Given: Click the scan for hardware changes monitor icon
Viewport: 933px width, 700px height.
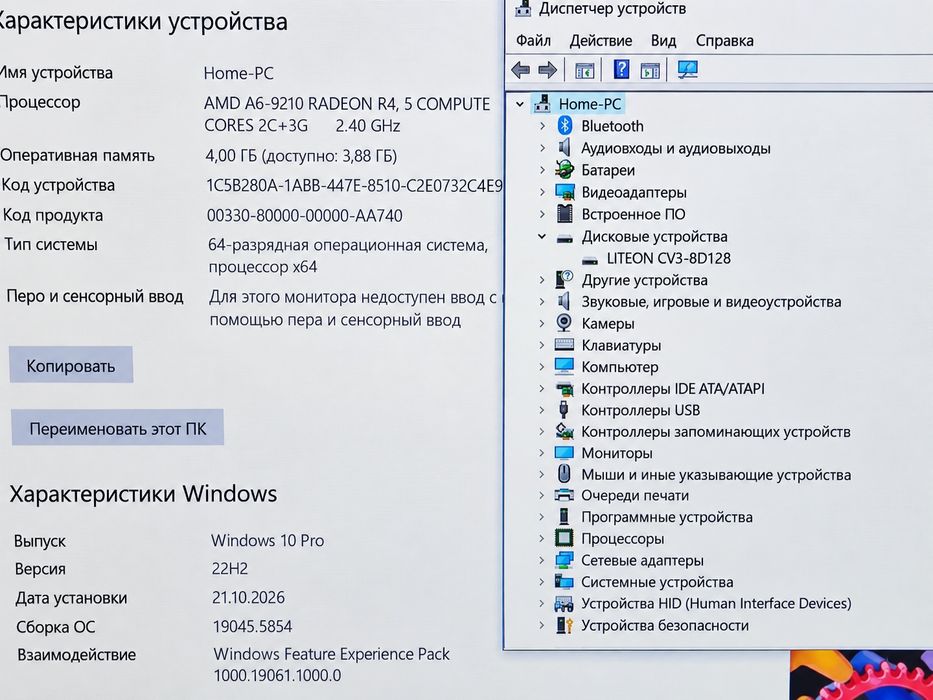Looking at the screenshot, I should [x=688, y=70].
